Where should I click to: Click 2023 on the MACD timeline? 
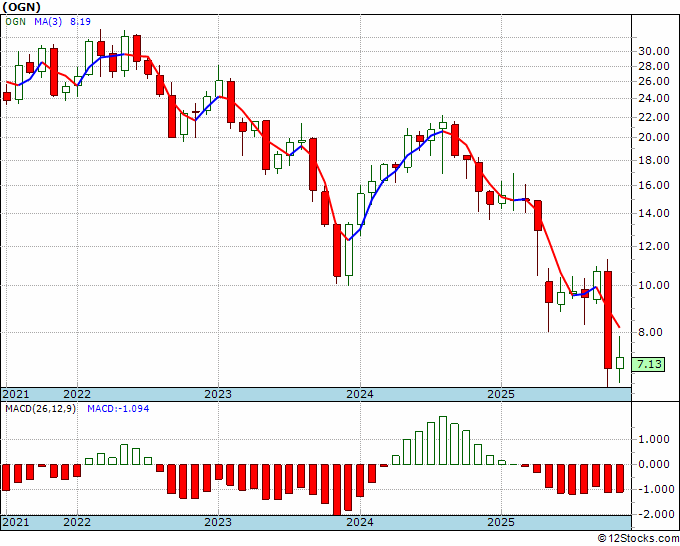click(x=218, y=522)
